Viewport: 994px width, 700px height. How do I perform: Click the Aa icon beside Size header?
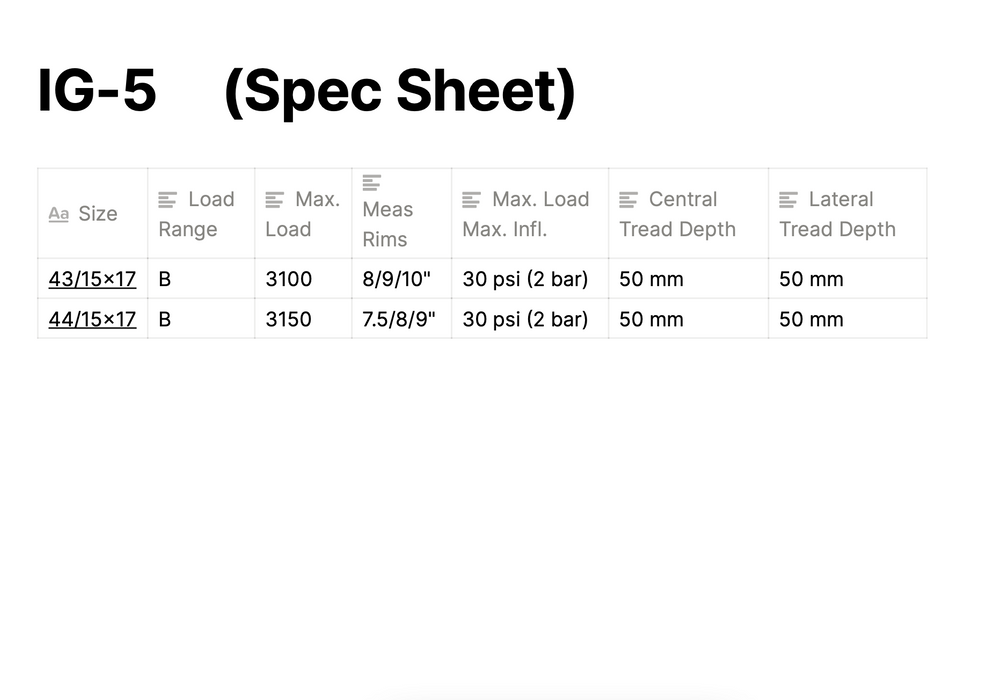(x=59, y=214)
